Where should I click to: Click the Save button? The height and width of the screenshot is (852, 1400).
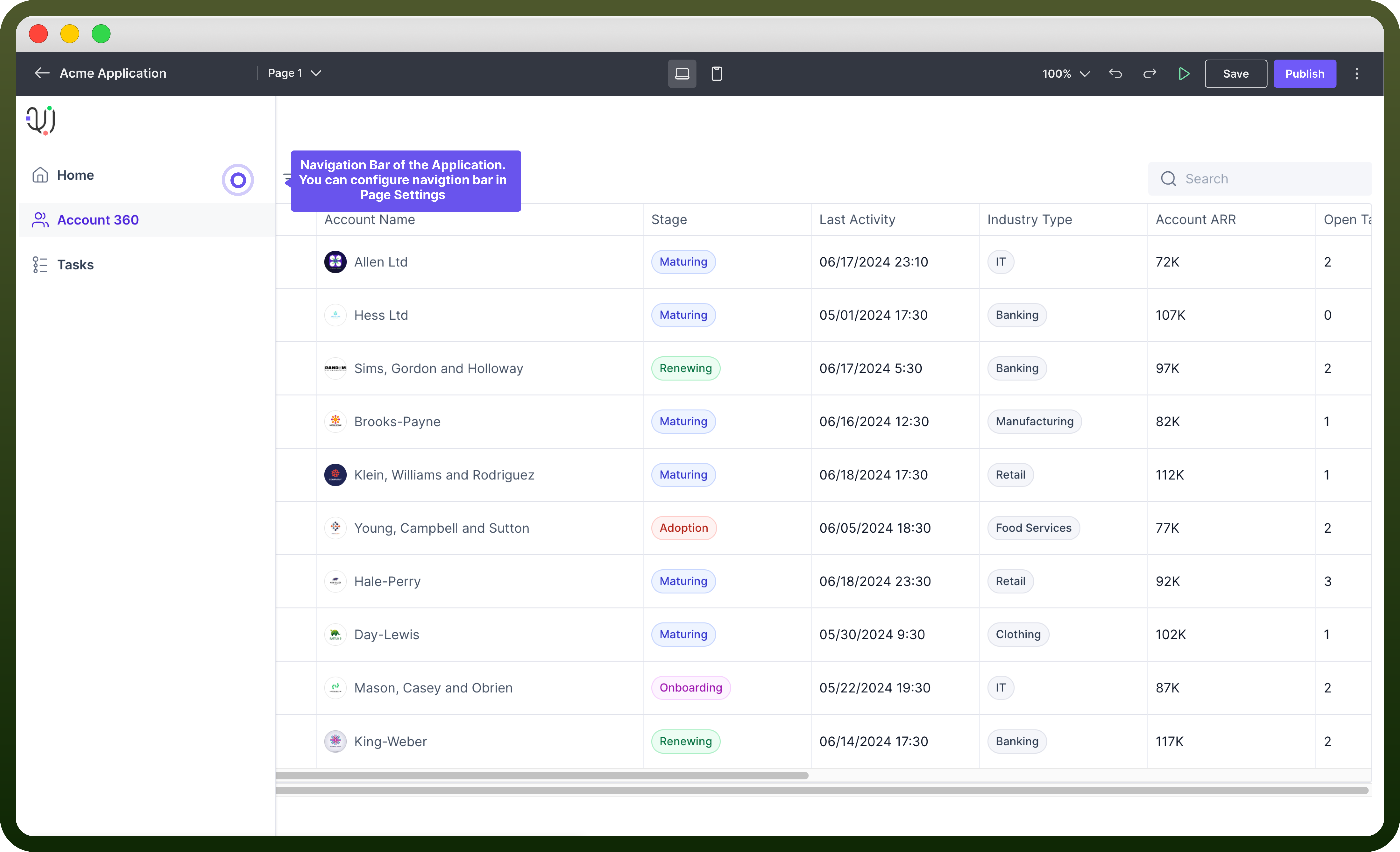pos(1236,74)
